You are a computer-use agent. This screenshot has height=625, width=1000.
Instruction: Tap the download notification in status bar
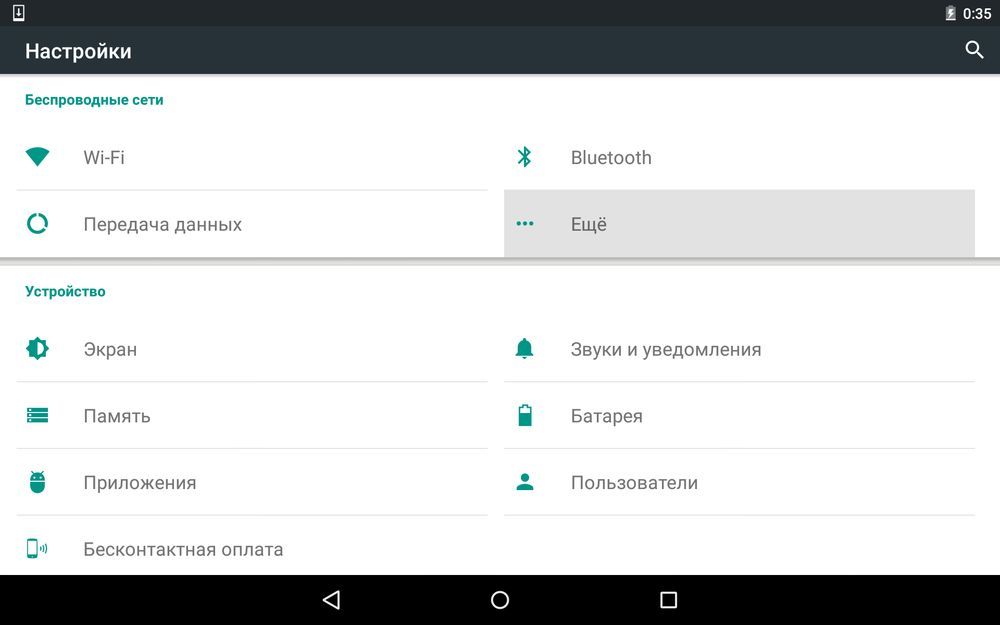(18, 13)
